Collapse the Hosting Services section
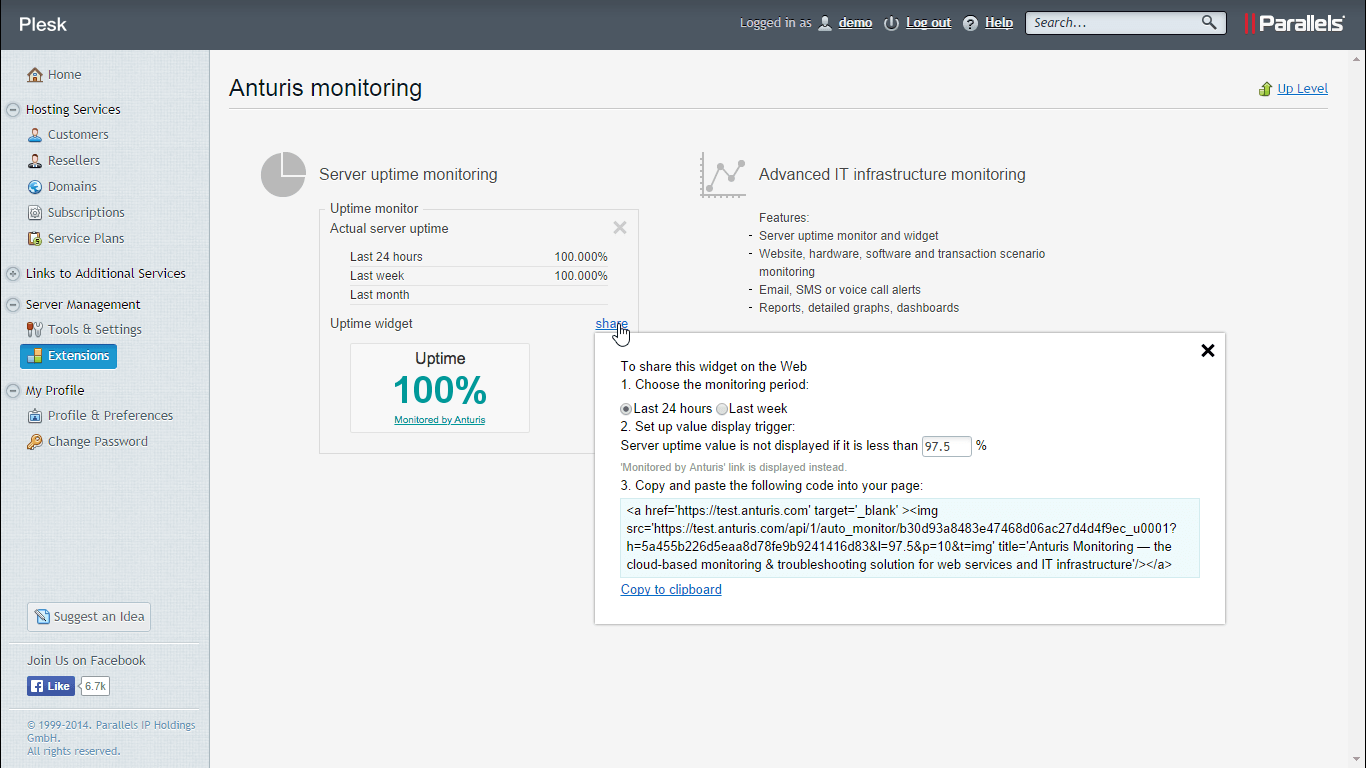This screenshot has width=1366, height=768. point(13,110)
